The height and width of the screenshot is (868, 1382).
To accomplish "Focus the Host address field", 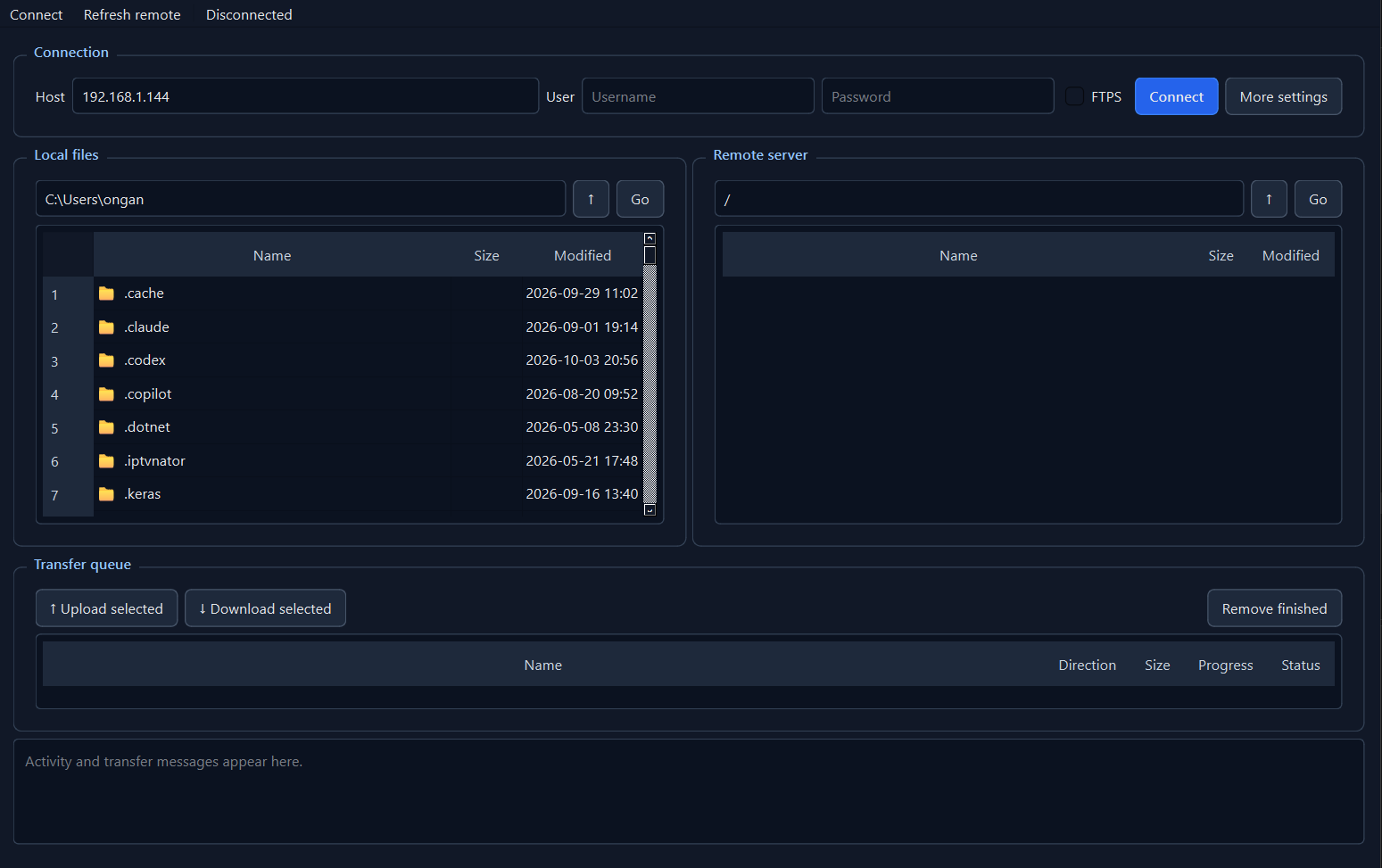I will (305, 96).
